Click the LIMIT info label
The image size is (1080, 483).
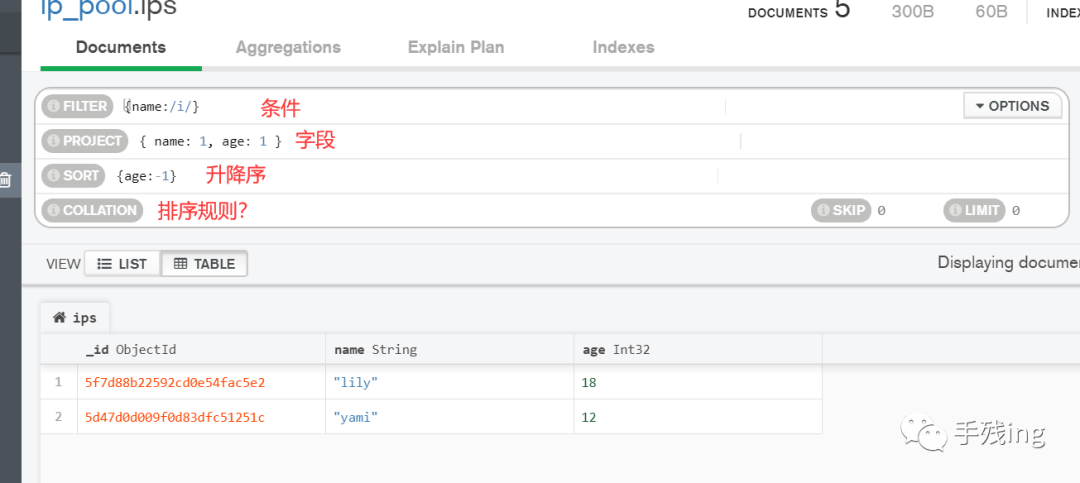point(975,210)
